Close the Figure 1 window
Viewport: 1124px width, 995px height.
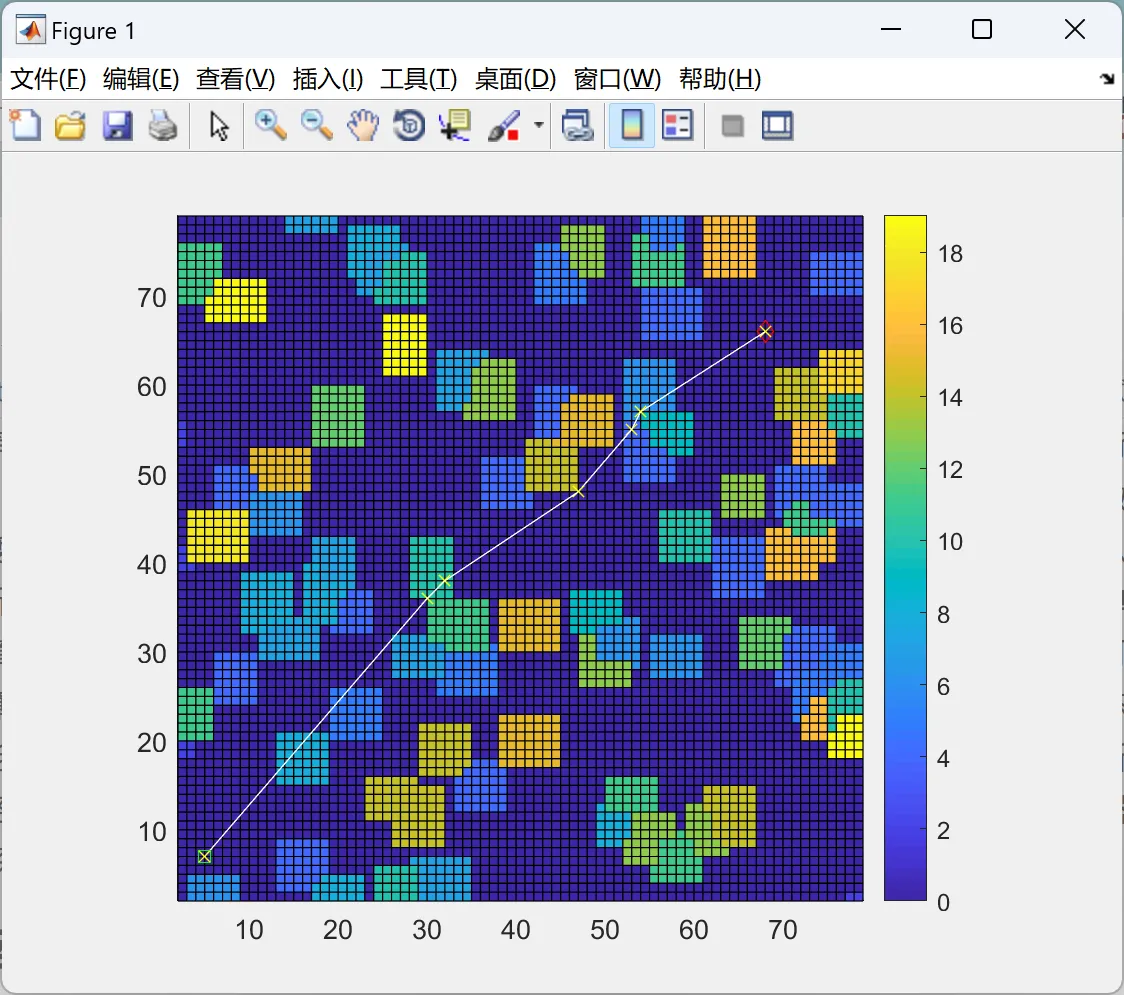[1075, 29]
